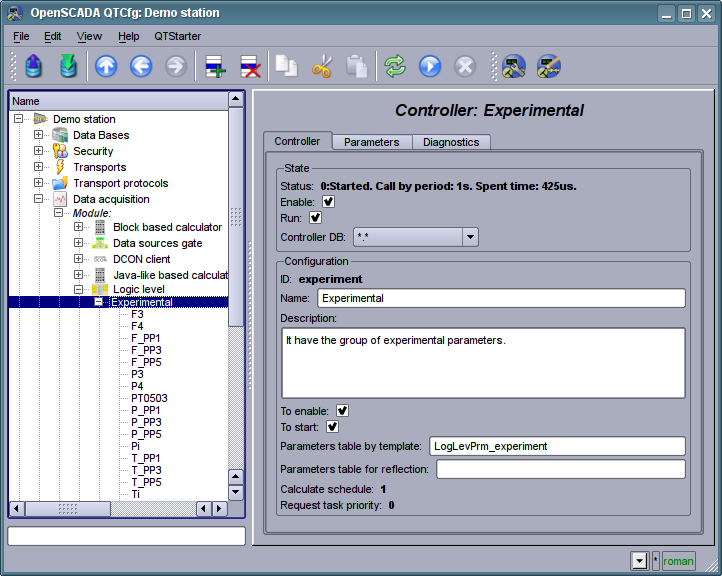This screenshot has width=722, height=576.
Task: Switch to the Diagnostics tab
Action: pos(451,142)
